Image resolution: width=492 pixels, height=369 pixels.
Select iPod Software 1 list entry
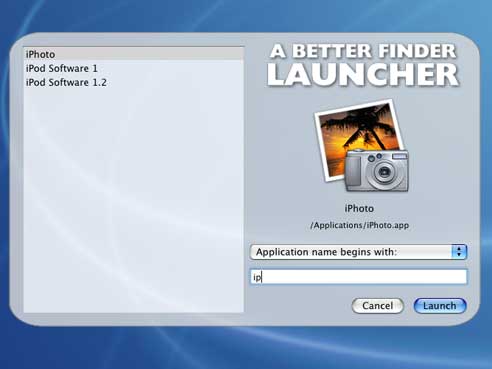[134, 68]
